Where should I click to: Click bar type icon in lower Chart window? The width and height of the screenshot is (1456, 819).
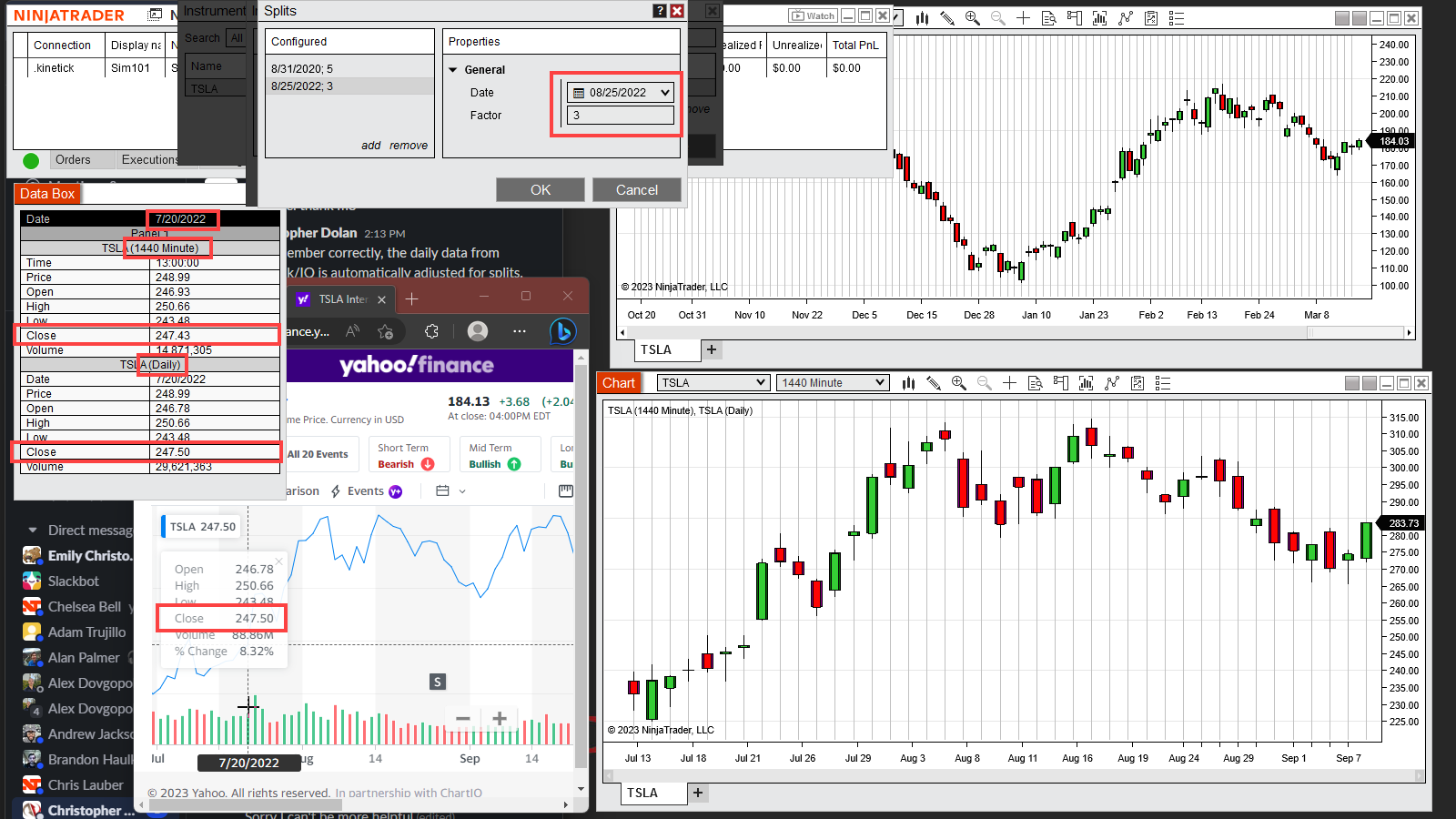(x=908, y=383)
